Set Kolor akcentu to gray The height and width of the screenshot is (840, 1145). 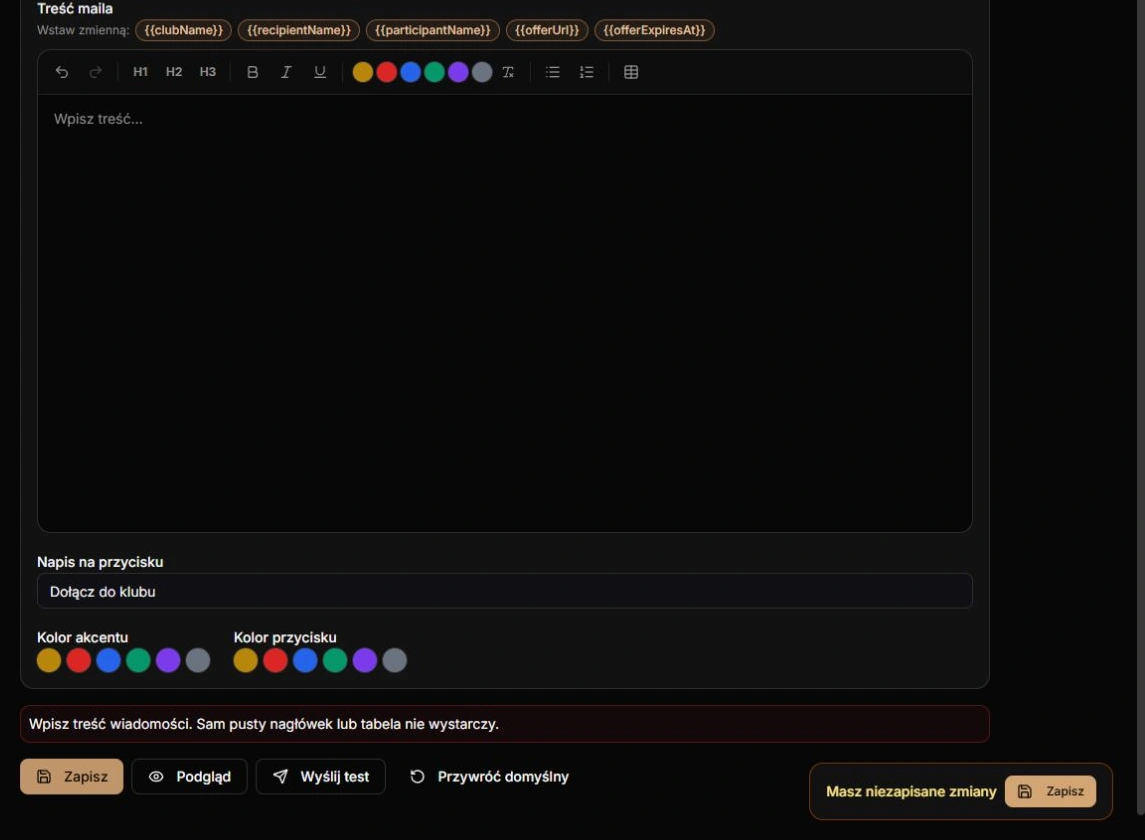pos(198,660)
